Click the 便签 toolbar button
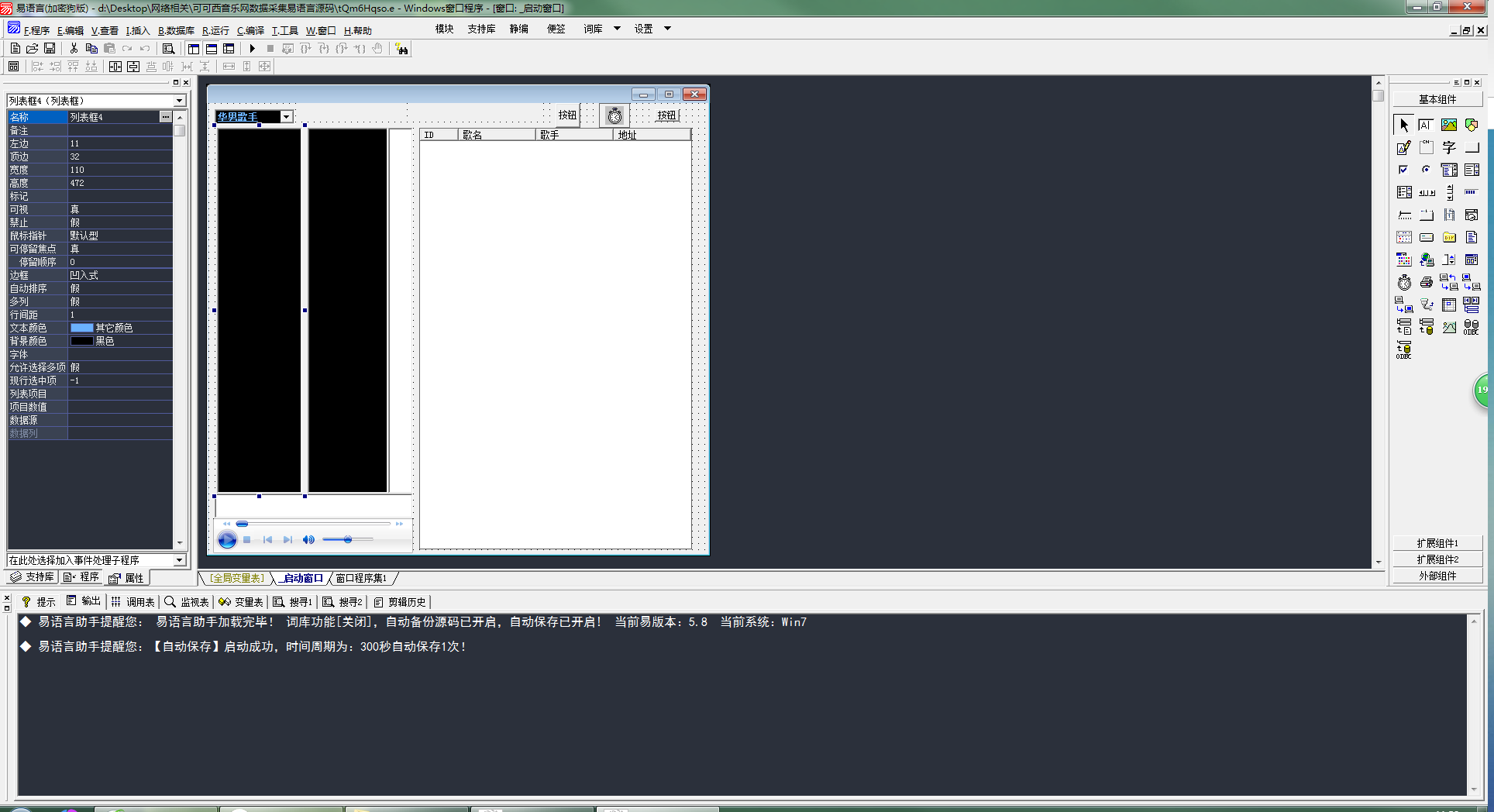 tap(556, 29)
